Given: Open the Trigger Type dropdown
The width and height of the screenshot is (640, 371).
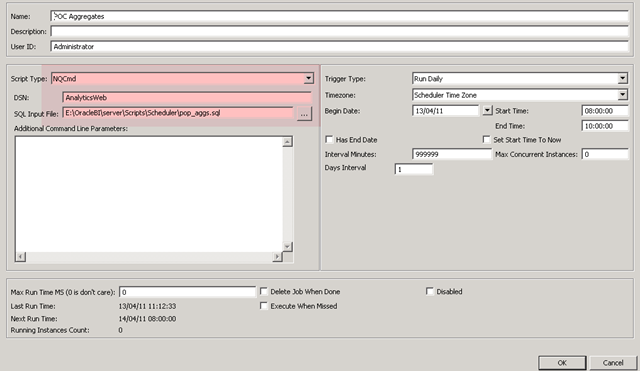Looking at the screenshot, I should [x=622, y=78].
